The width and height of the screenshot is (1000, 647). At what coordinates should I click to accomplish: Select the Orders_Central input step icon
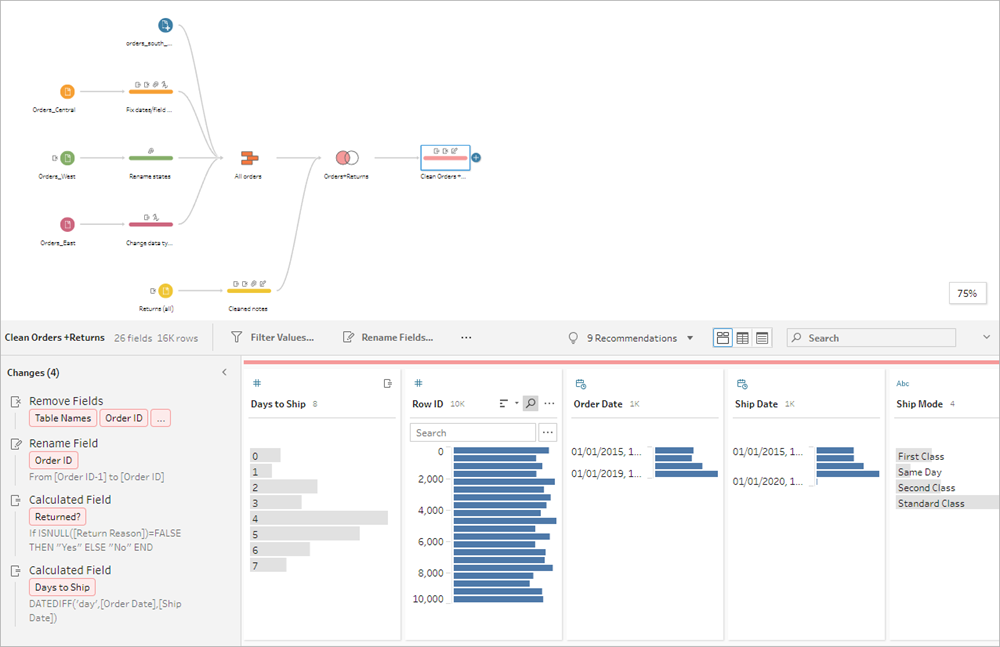pos(67,91)
